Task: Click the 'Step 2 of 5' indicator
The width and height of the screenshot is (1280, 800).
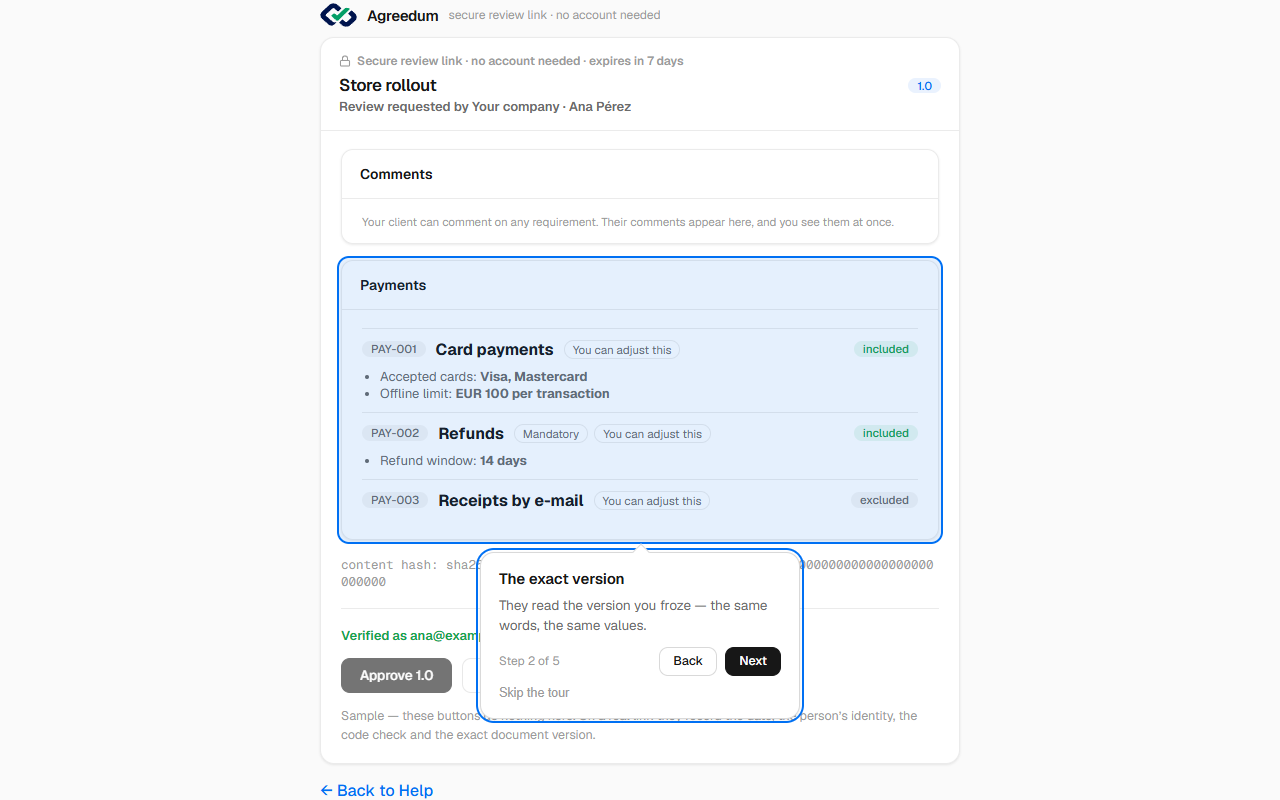Action: tap(529, 661)
